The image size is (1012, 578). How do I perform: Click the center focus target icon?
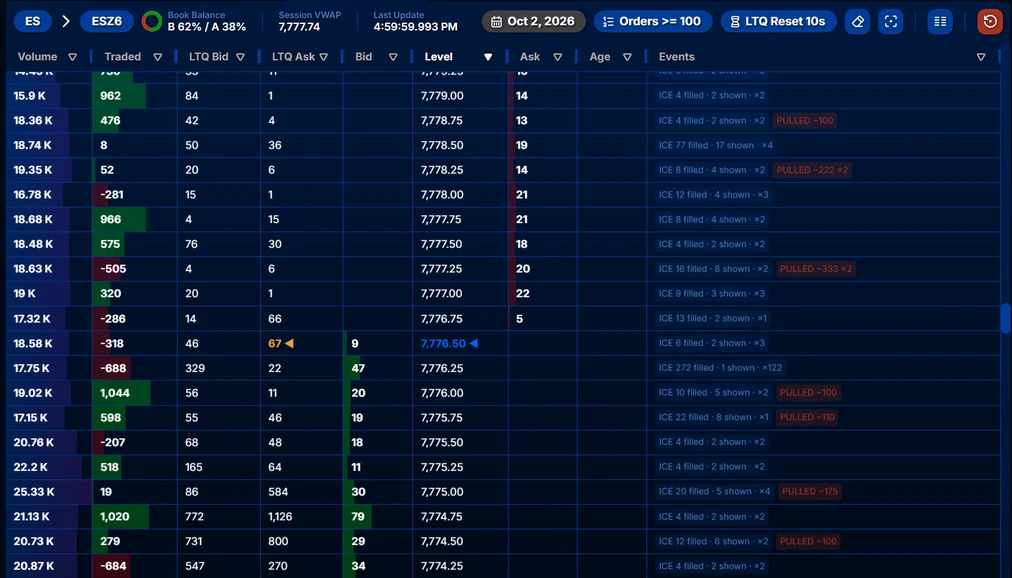click(891, 21)
